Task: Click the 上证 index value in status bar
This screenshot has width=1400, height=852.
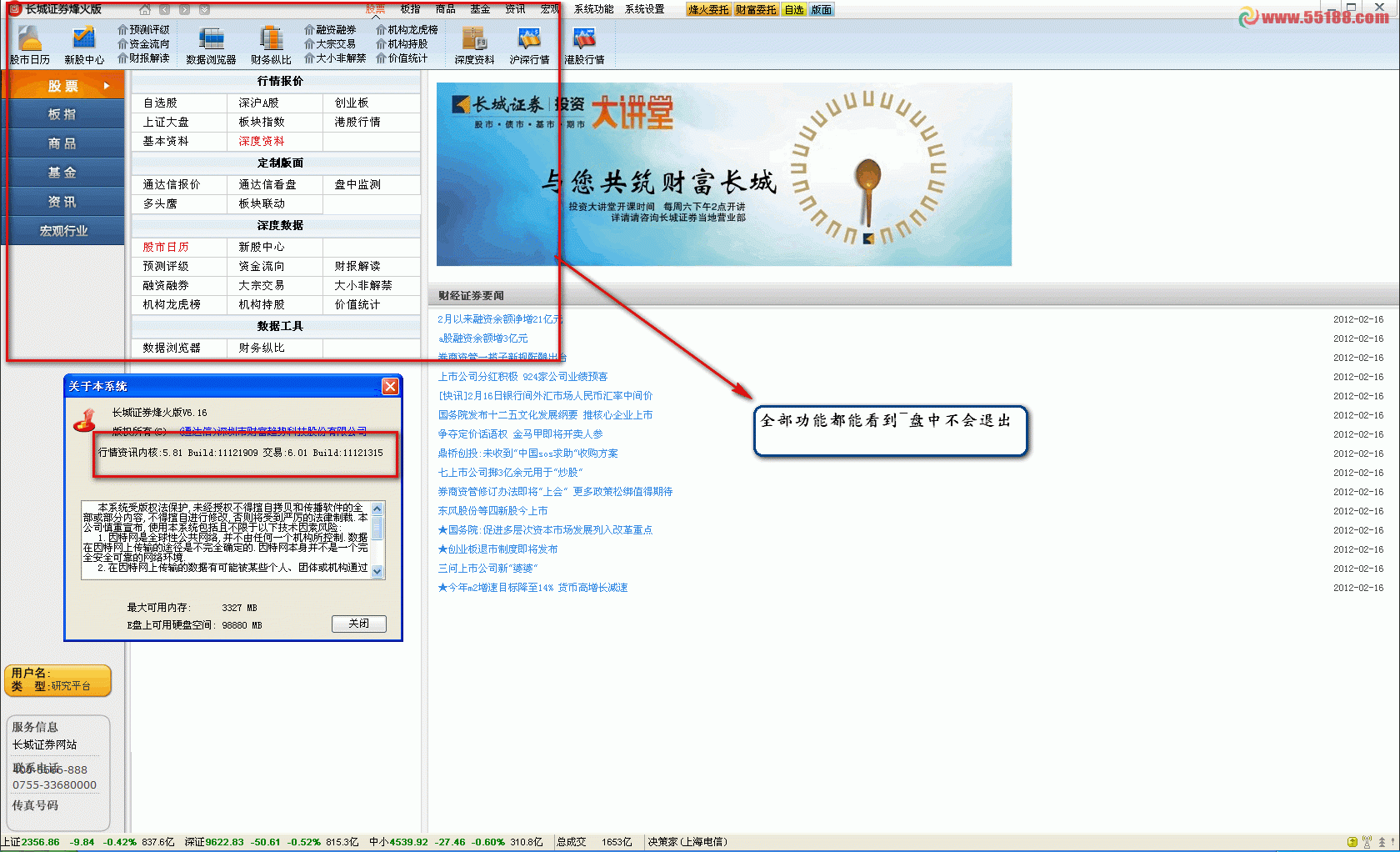Action: click(41, 842)
